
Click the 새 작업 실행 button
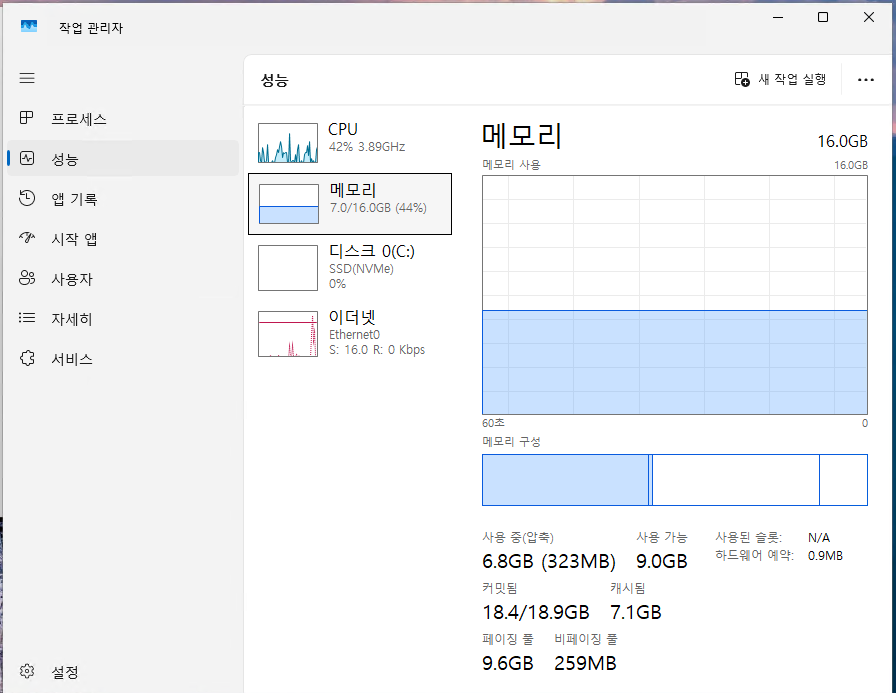coord(781,79)
